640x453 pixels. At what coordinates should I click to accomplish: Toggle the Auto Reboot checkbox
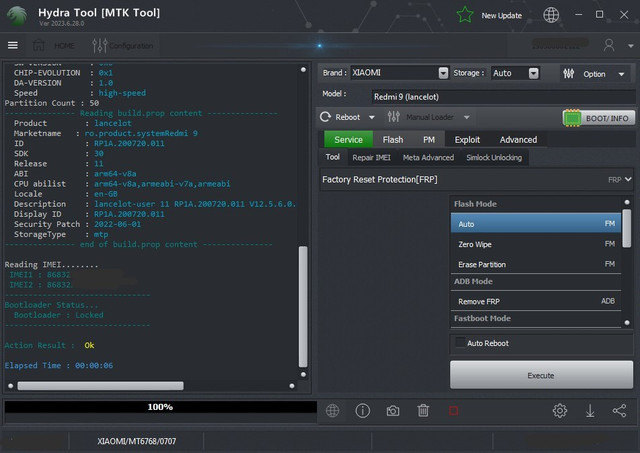point(460,342)
